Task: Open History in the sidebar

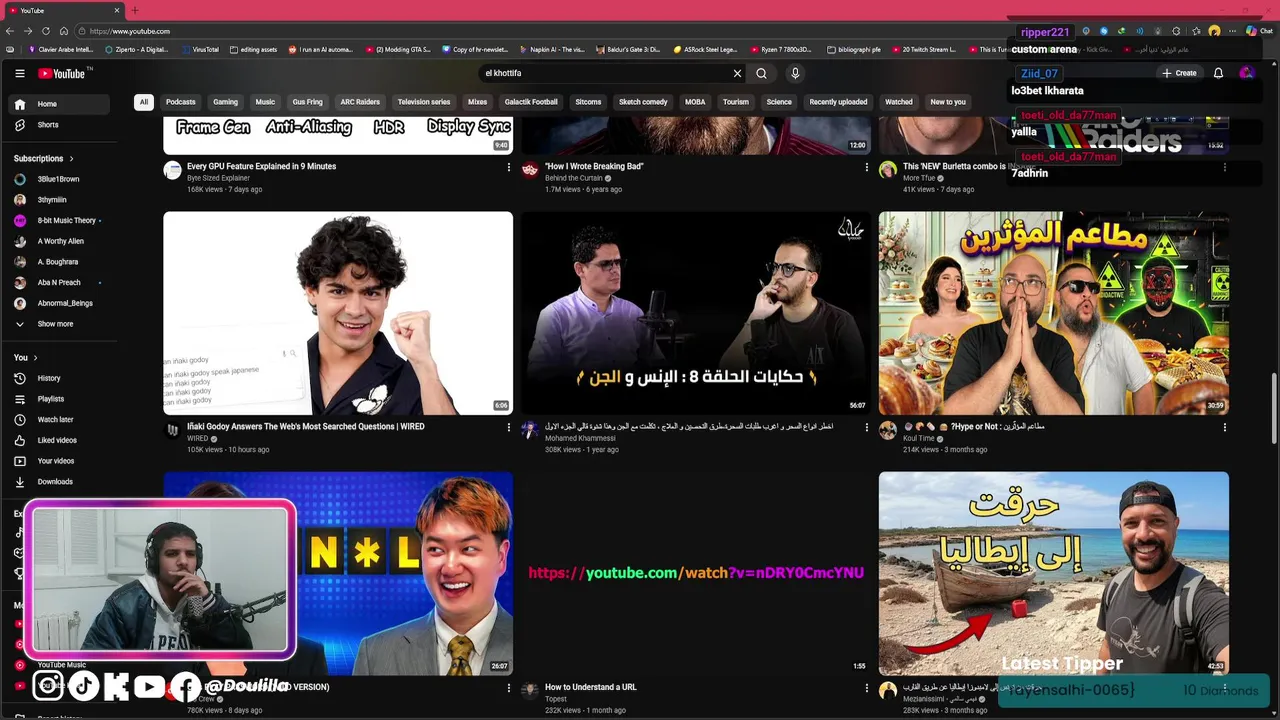Action: tap(59, 378)
